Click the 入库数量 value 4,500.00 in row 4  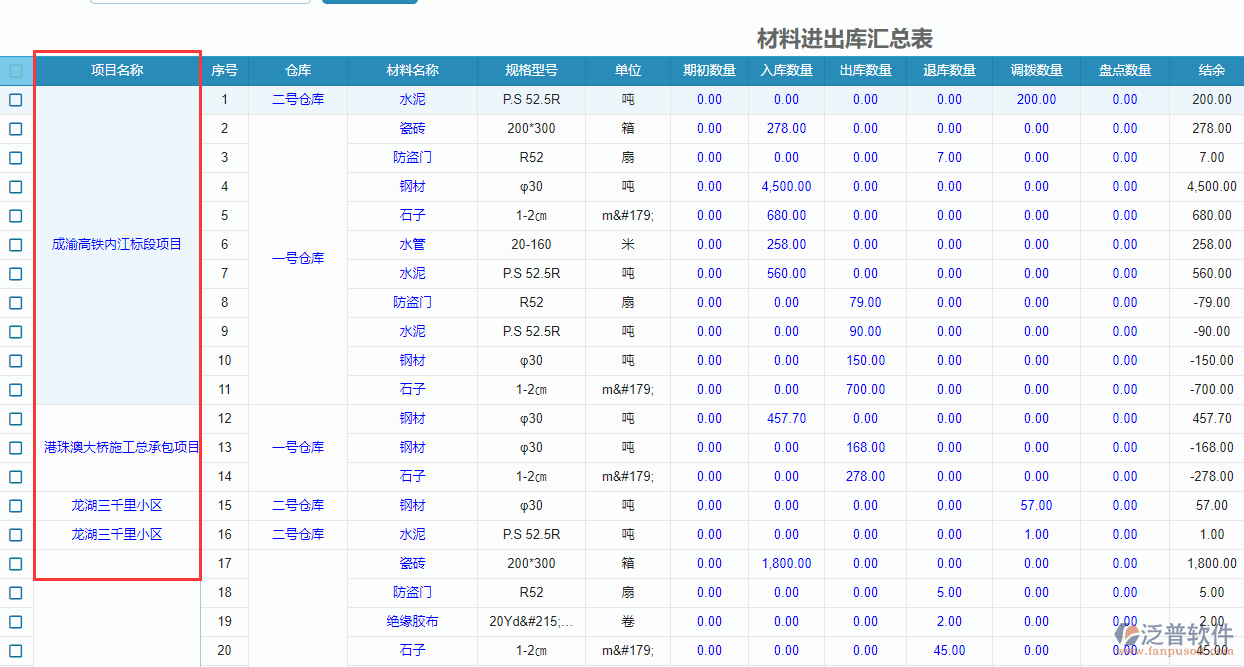(786, 186)
